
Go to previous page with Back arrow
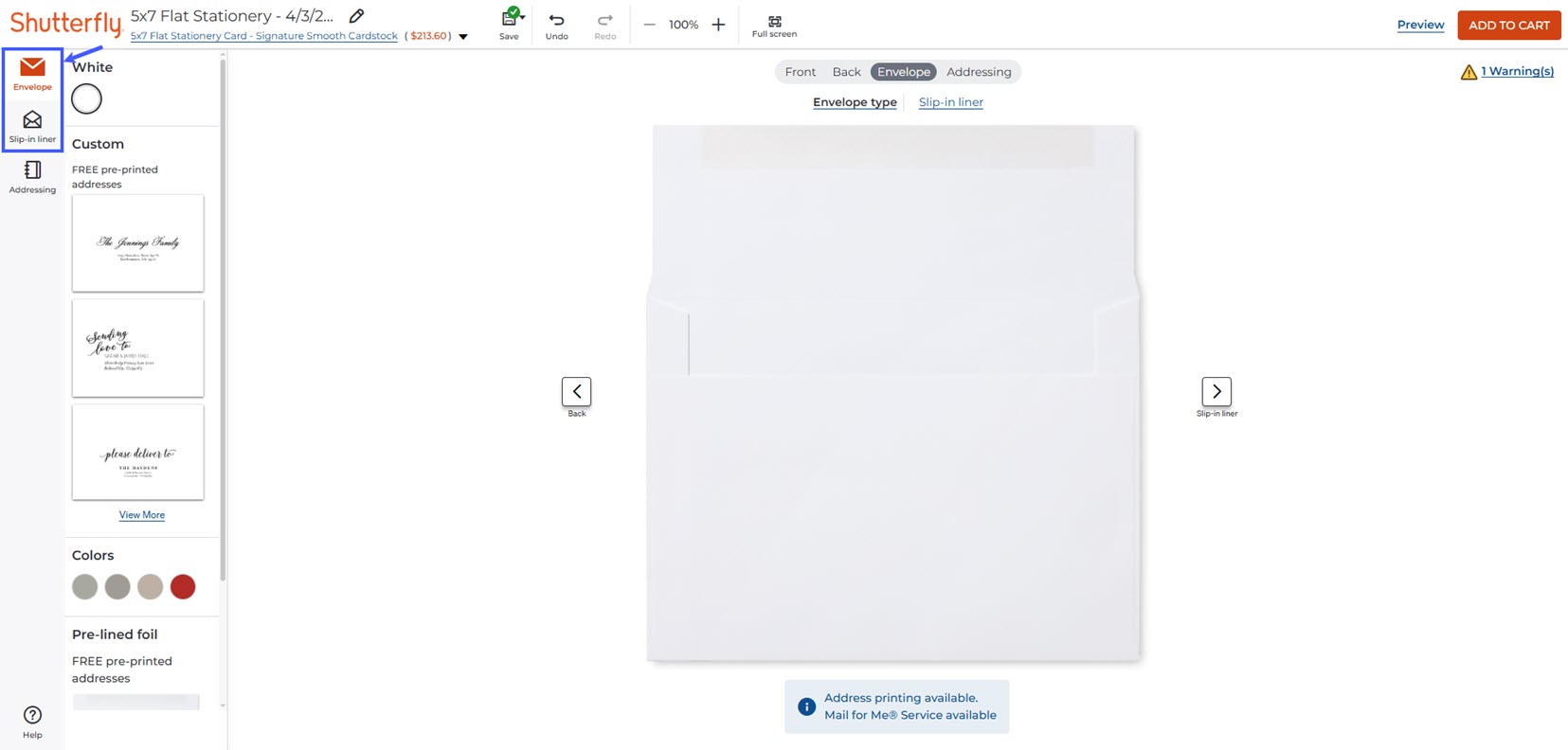click(x=576, y=391)
